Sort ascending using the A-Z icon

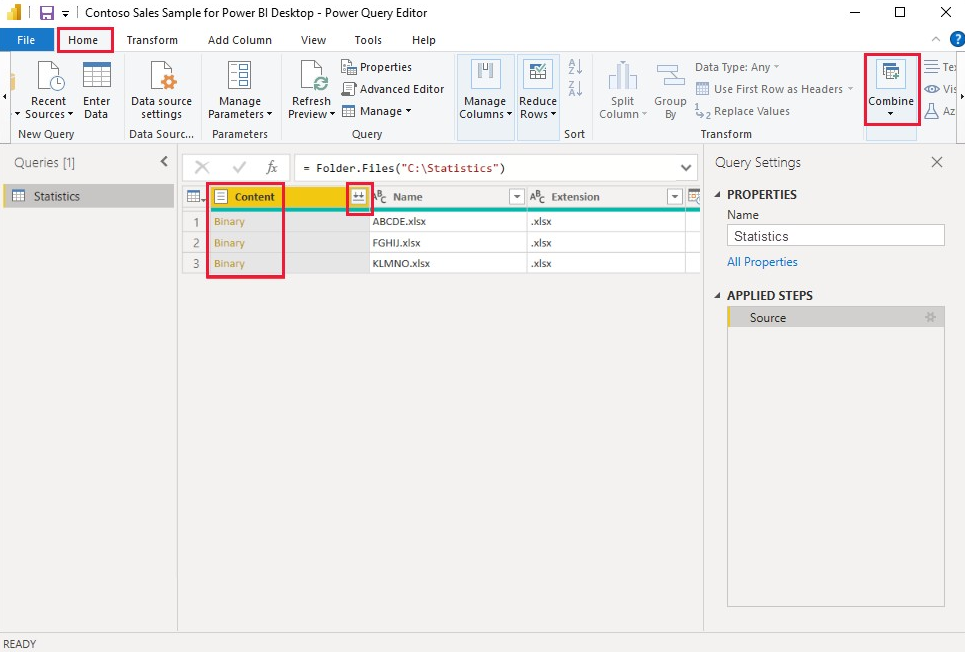tap(575, 67)
